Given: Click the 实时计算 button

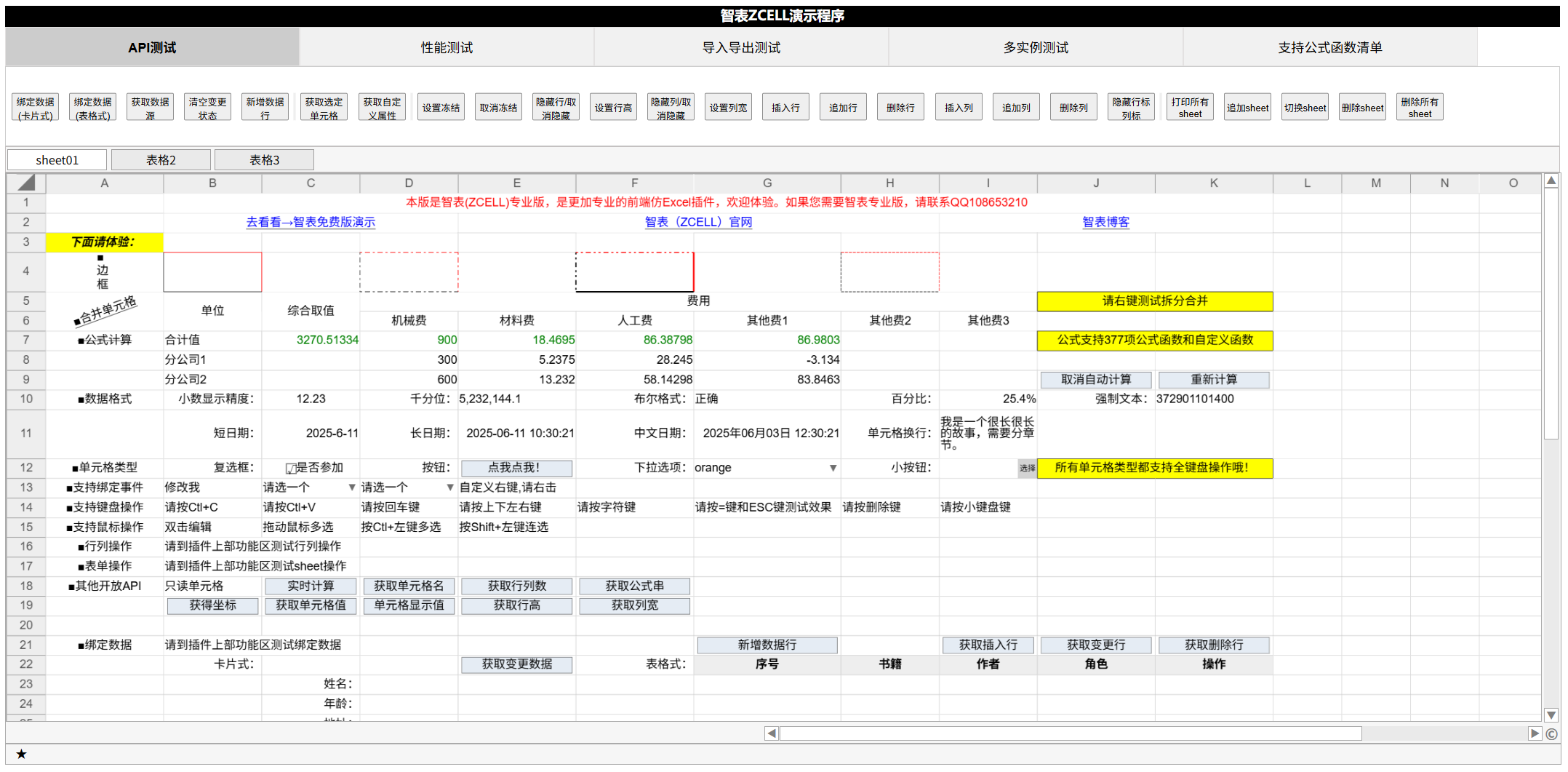Looking at the screenshot, I should pos(311,586).
